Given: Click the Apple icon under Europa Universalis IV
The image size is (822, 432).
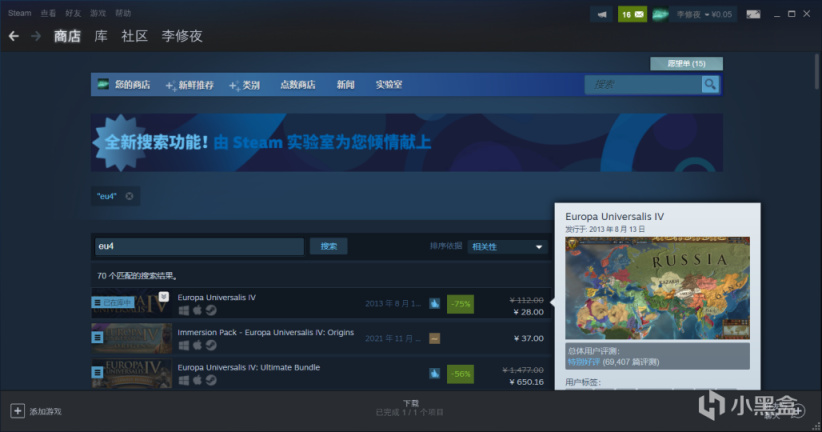Looking at the screenshot, I should click(x=197, y=310).
